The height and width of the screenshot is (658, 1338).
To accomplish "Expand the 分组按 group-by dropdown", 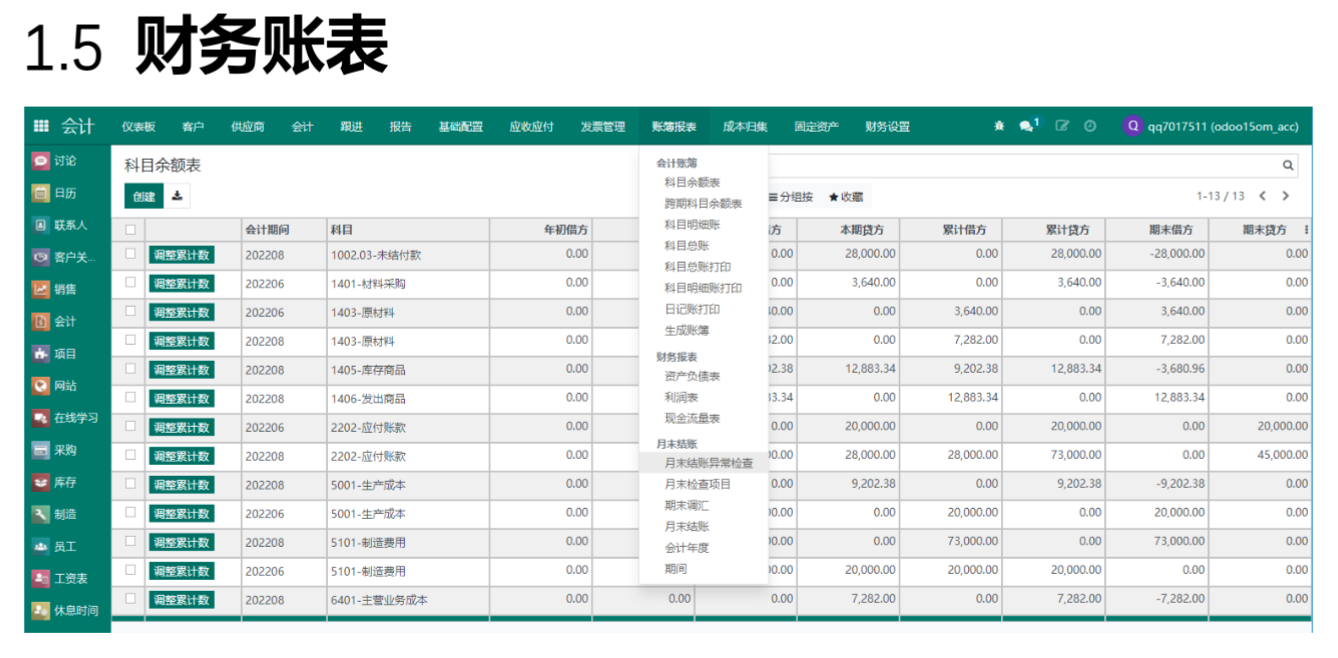I will click(790, 197).
